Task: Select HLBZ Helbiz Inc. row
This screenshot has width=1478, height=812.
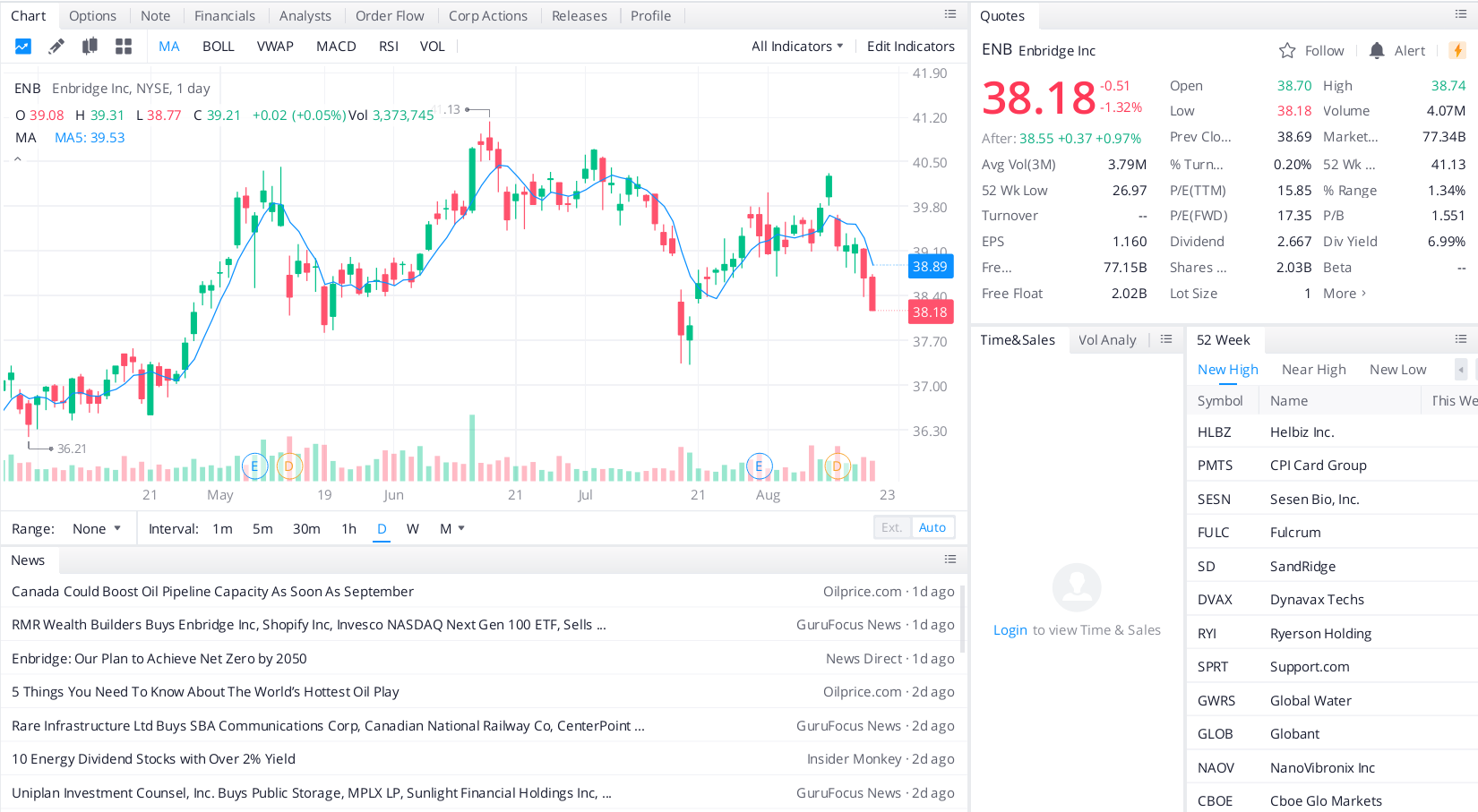Action: 1332,432
